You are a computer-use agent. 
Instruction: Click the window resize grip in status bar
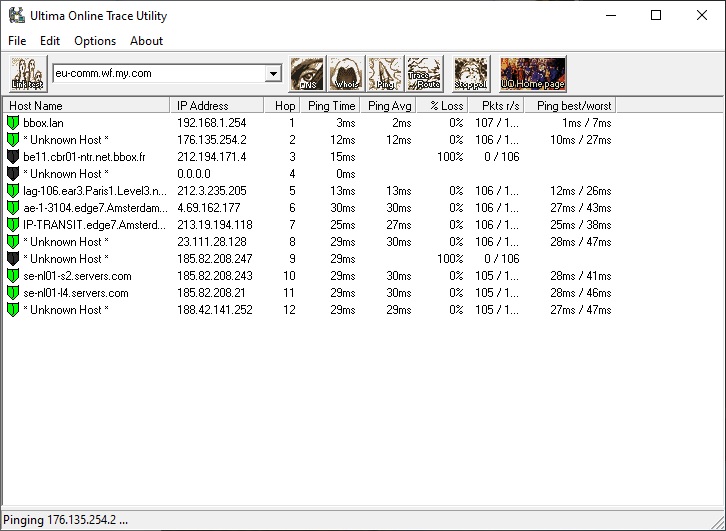pyautogui.click(x=719, y=524)
